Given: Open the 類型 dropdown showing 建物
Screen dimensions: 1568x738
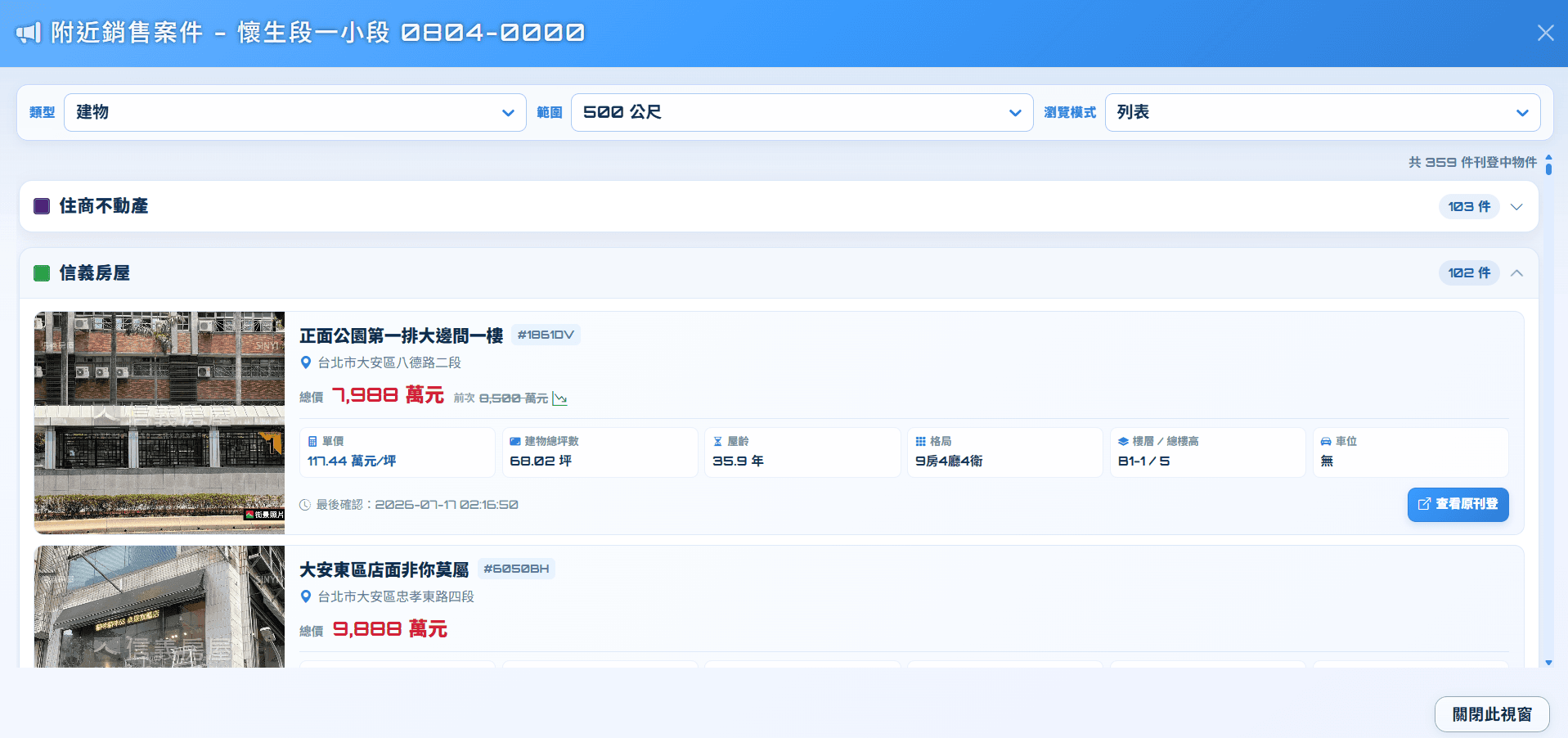Looking at the screenshot, I should pyautogui.click(x=295, y=113).
